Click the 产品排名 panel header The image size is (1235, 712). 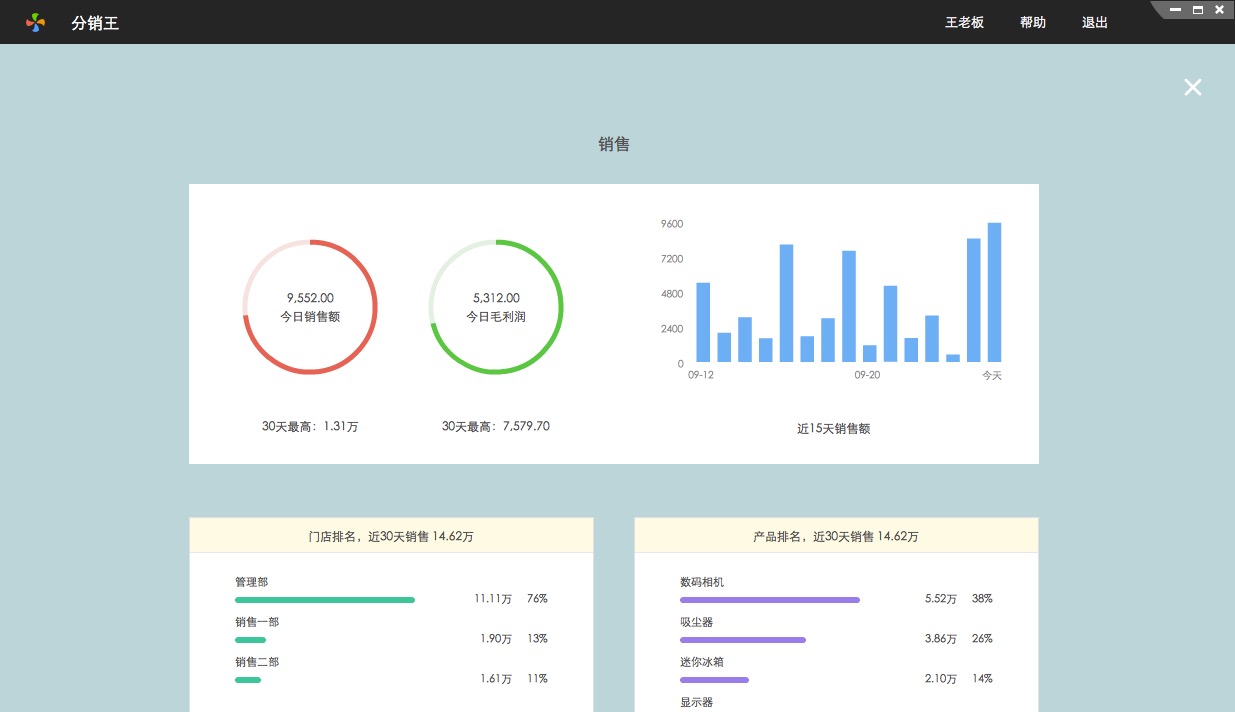836,536
